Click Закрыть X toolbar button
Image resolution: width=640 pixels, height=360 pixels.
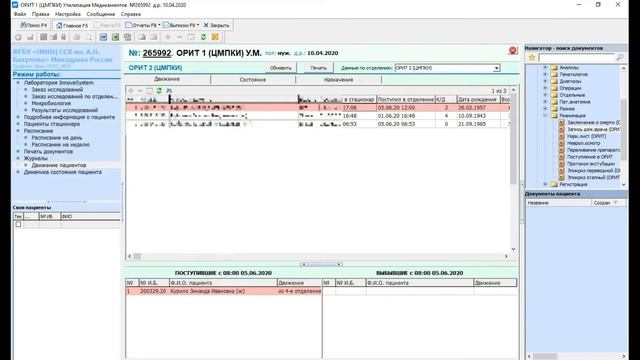[216, 25]
